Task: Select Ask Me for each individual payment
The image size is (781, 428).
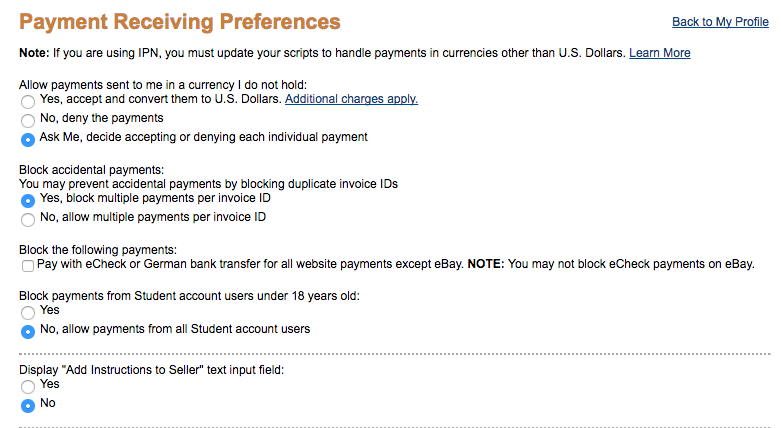Action: pos(28,140)
